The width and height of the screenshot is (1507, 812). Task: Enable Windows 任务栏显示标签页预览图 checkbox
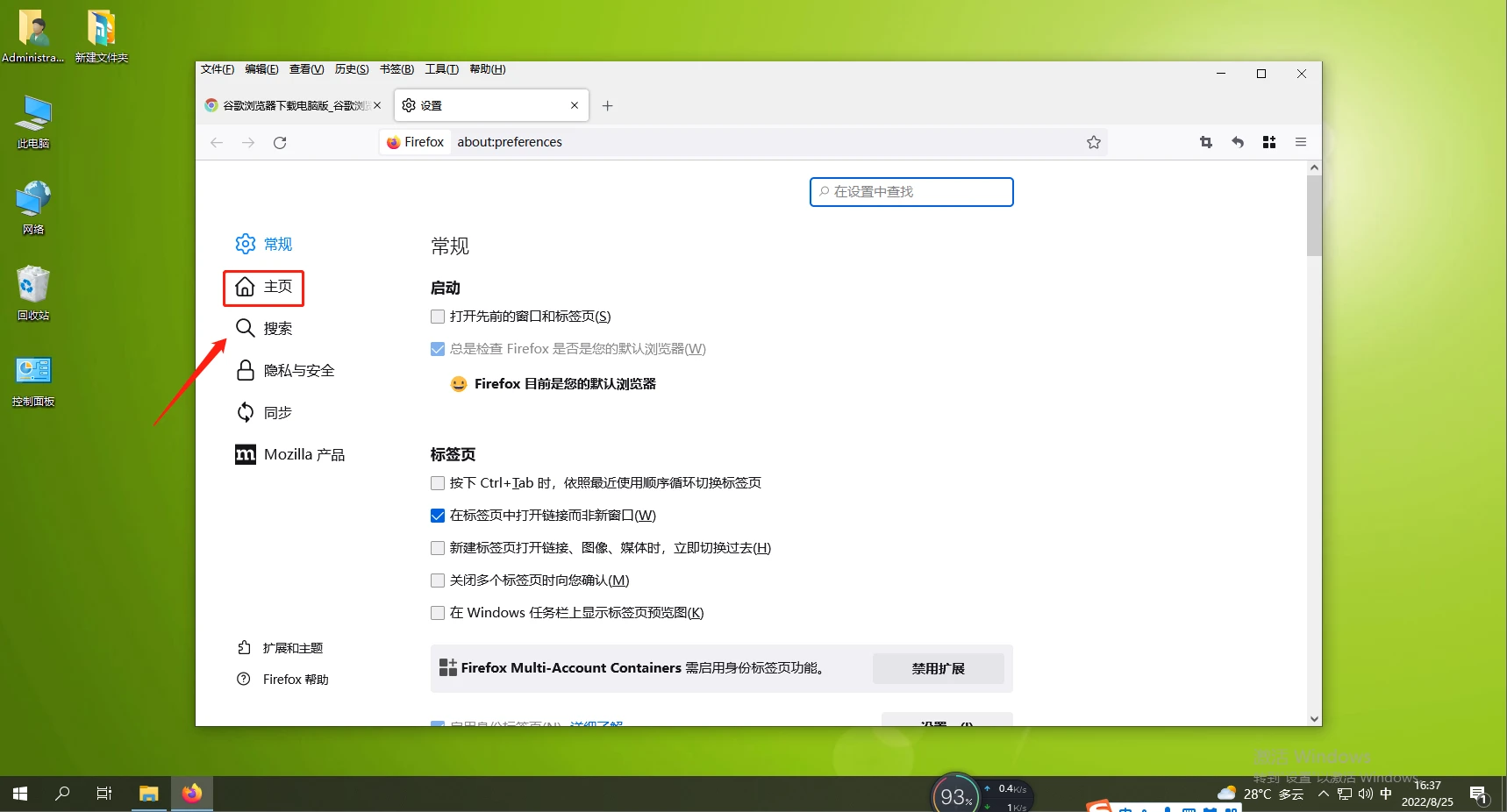[x=438, y=613]
